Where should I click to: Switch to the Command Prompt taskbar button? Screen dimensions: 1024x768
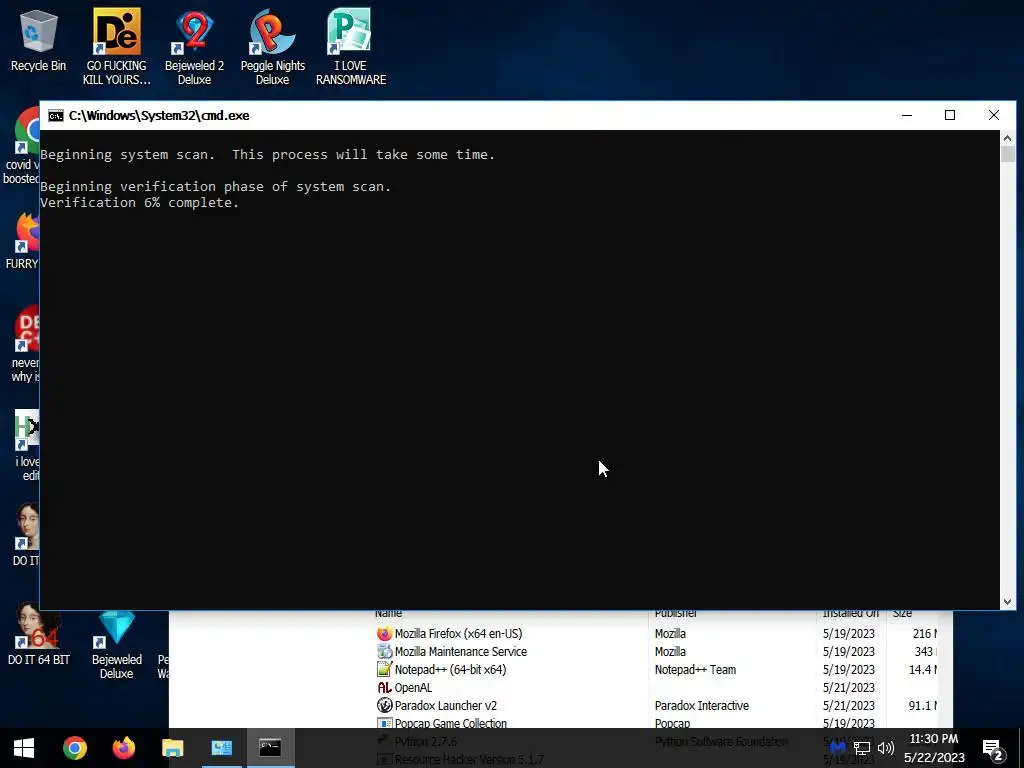point(270,748)
